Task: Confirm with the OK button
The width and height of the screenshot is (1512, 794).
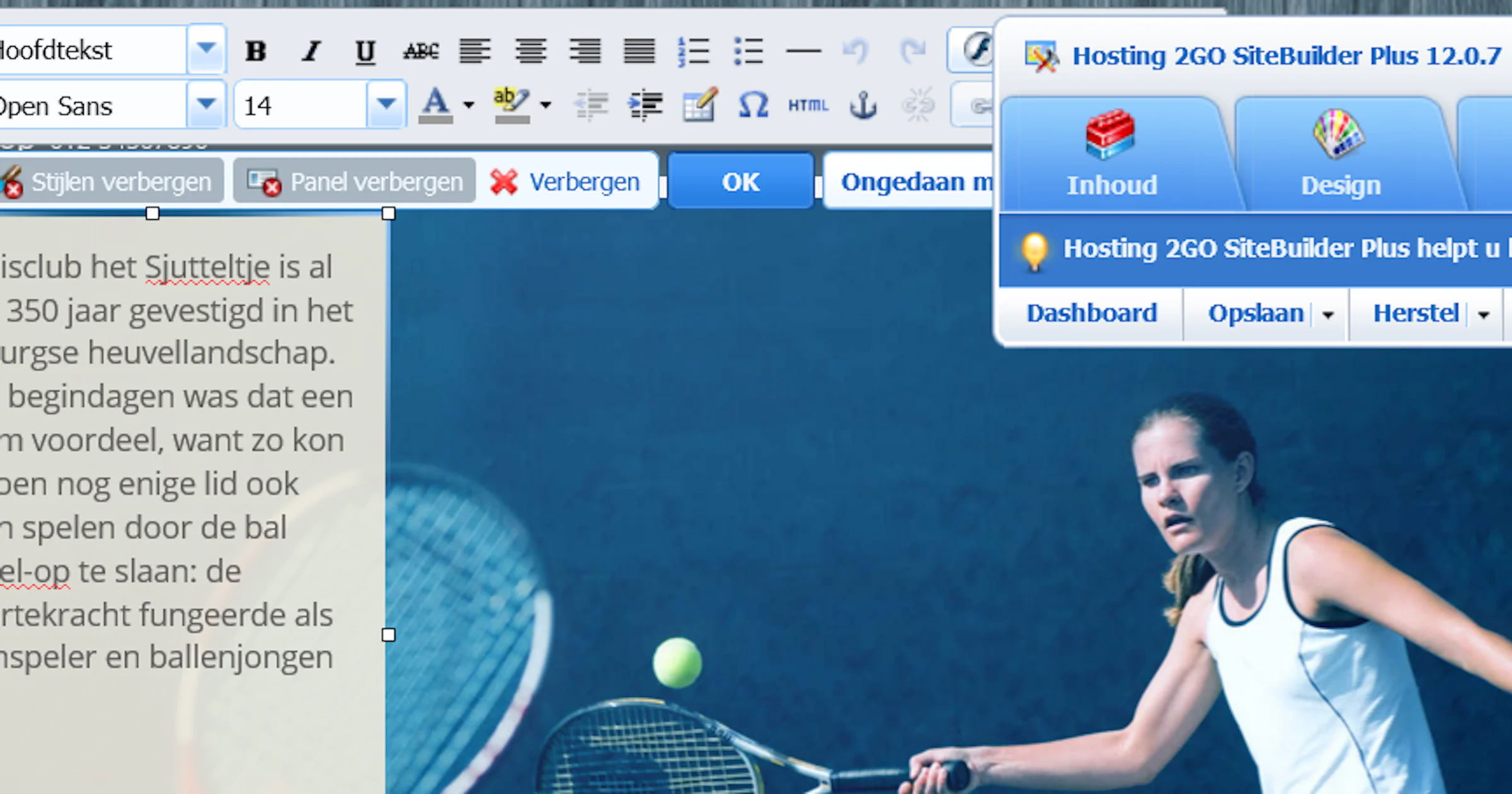Action: click(740, 181)
